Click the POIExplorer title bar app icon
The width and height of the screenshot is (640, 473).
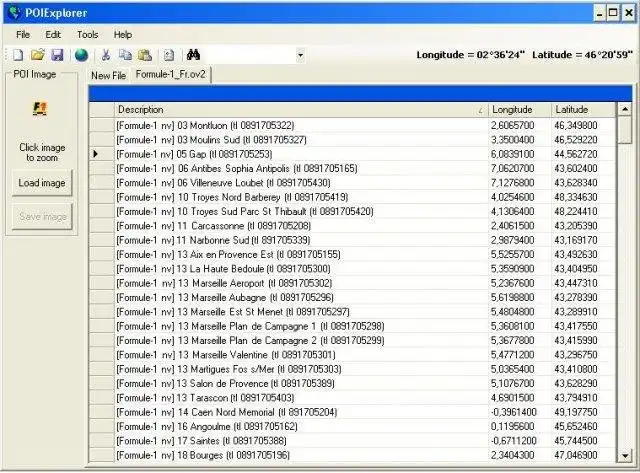coord(15,13)
